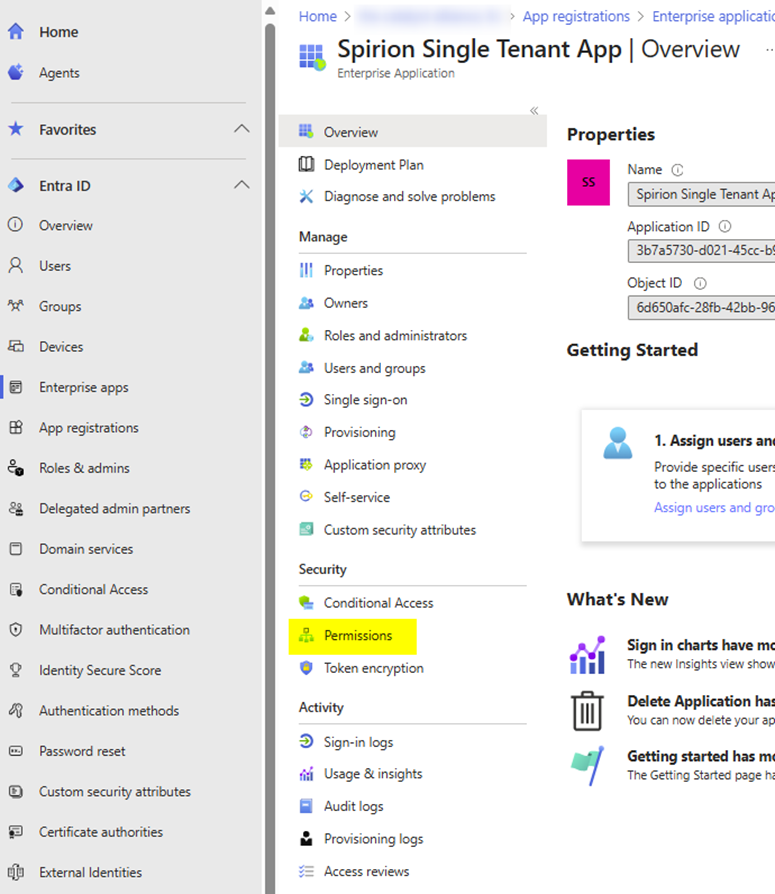Open Self-service under Manage

click(x=357, y=497)
